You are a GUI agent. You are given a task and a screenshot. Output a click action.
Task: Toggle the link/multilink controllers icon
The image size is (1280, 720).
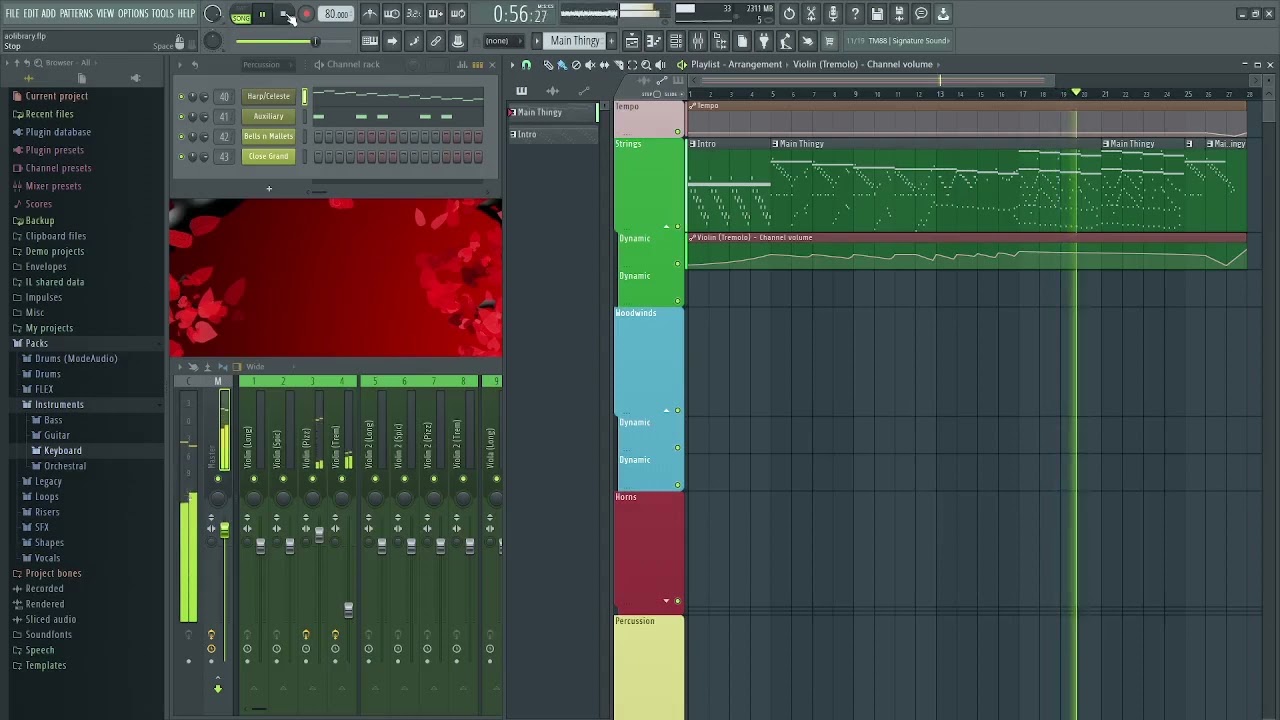coord(436,41)
